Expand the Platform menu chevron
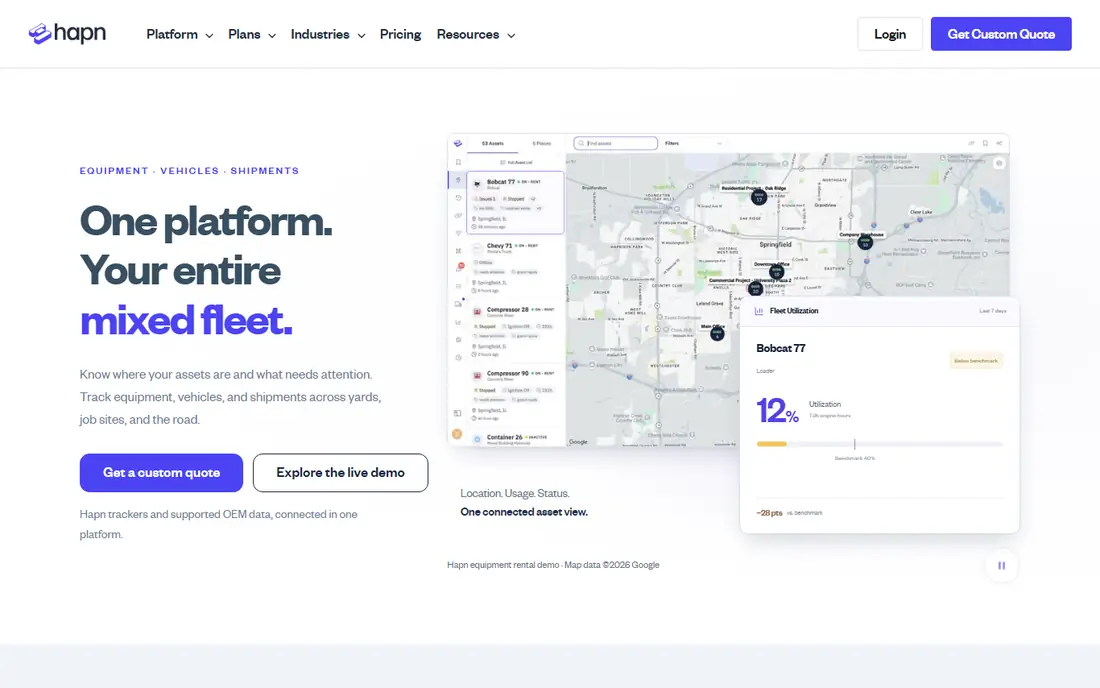 click(x=209, y=35)
